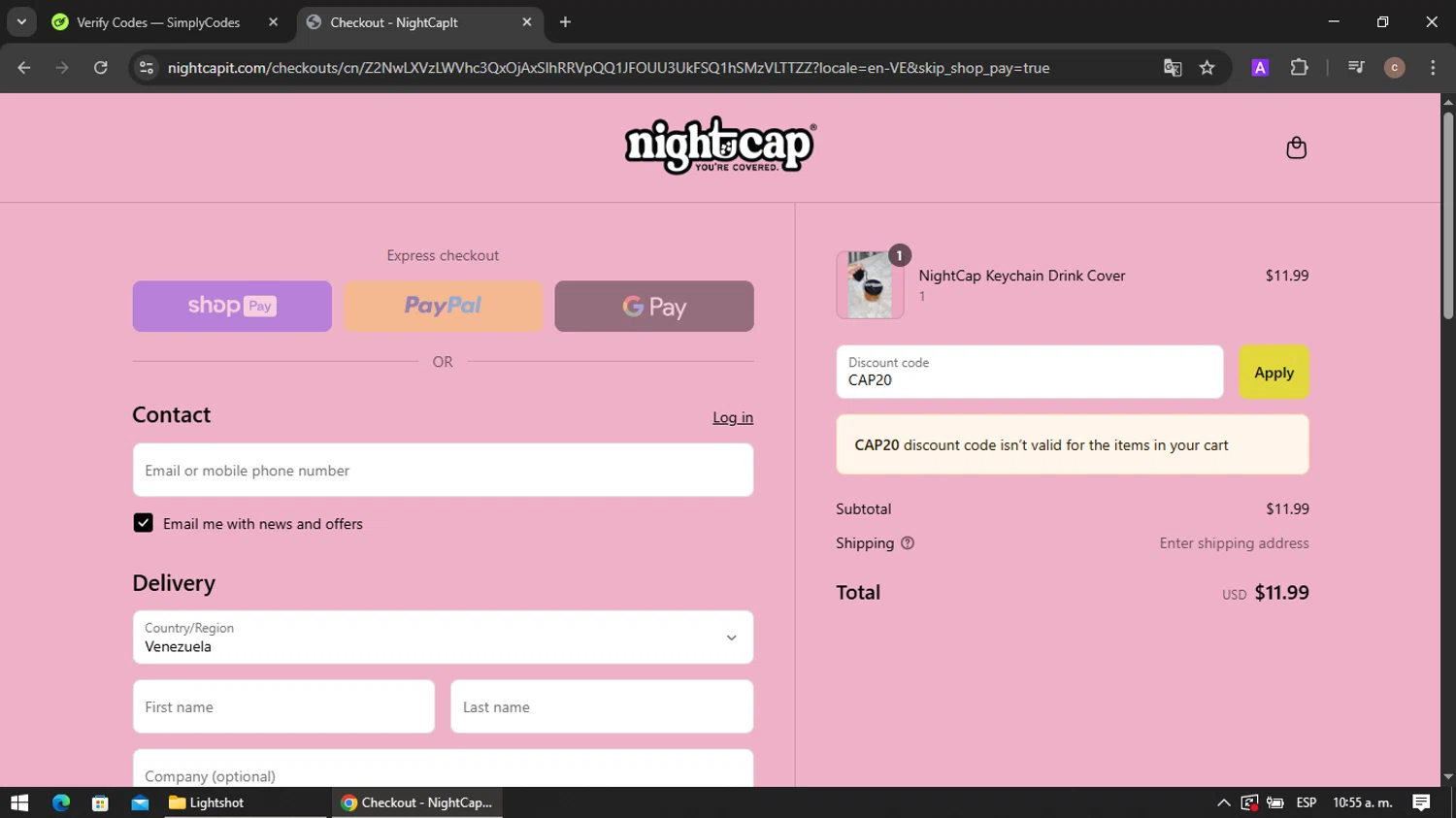
Task: Focus the First name field
Action: point(283,706)
